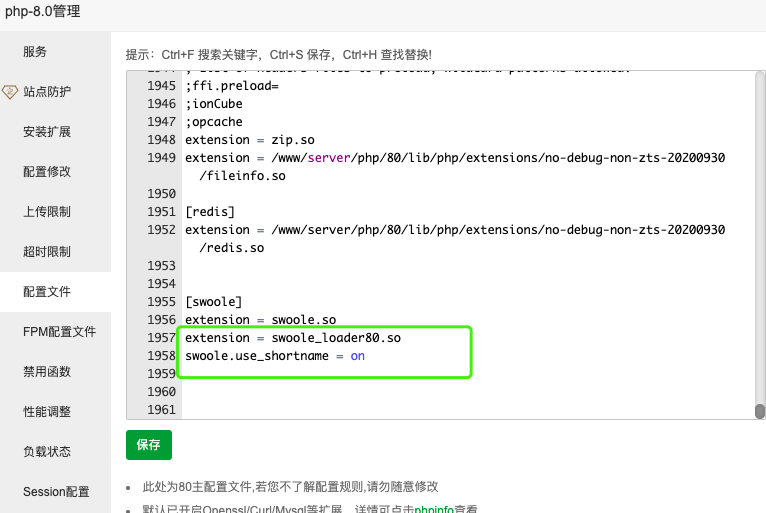766x513 pixels.
Task: Click the /fileinfo.so wrapped line
Action: [x=242, y=176]
